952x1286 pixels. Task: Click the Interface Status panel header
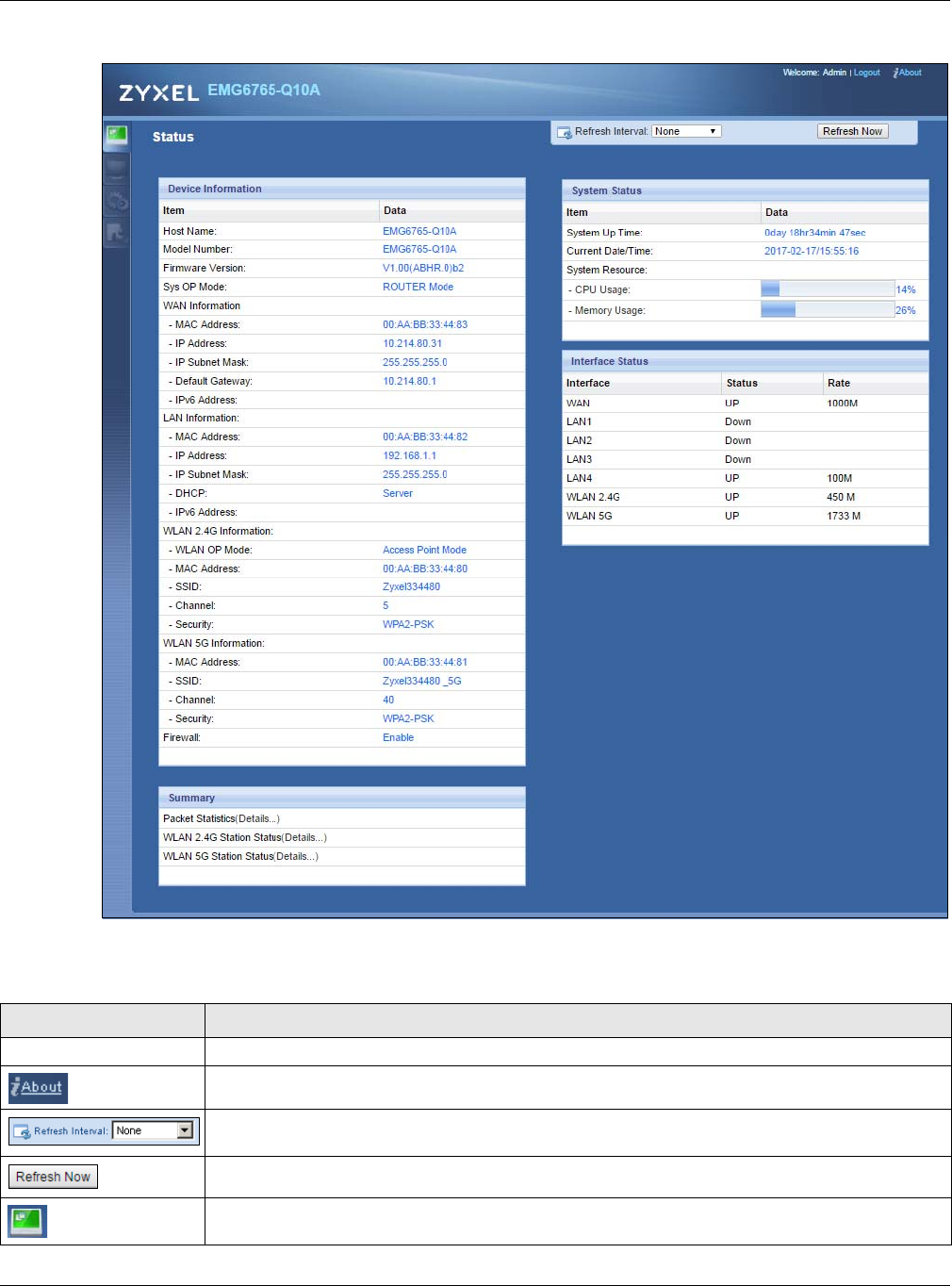(x=746, y=361)
